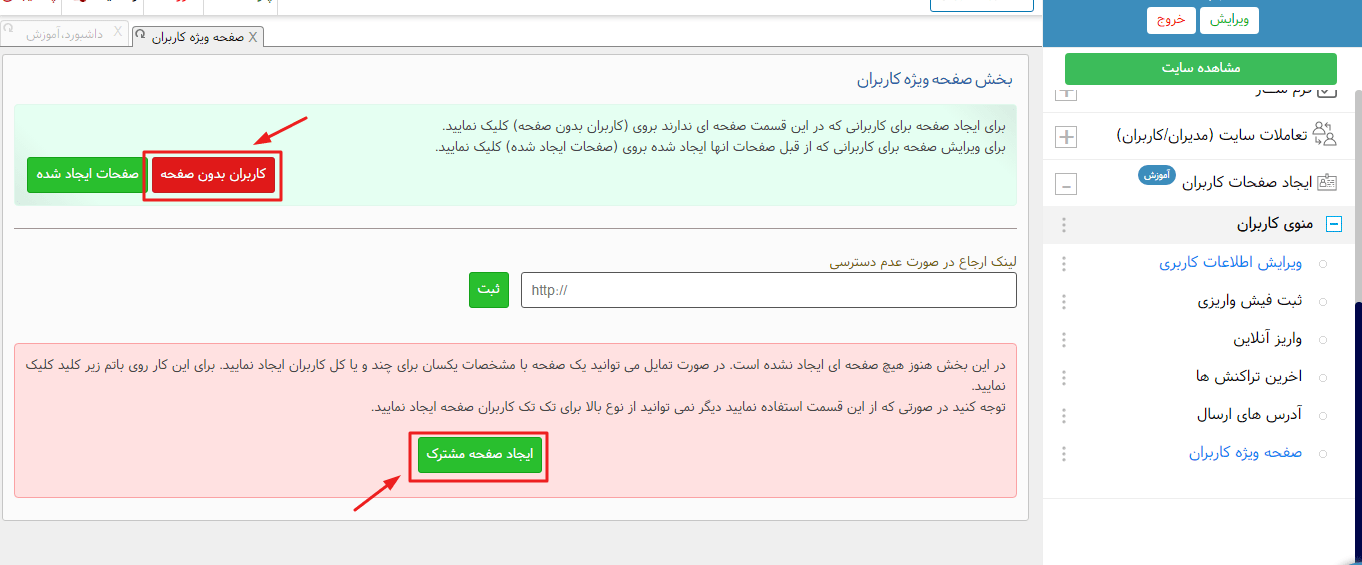
Task: Click the red 'خروج' logout button
Action: pyautogui.click(x=1171, y=20)
